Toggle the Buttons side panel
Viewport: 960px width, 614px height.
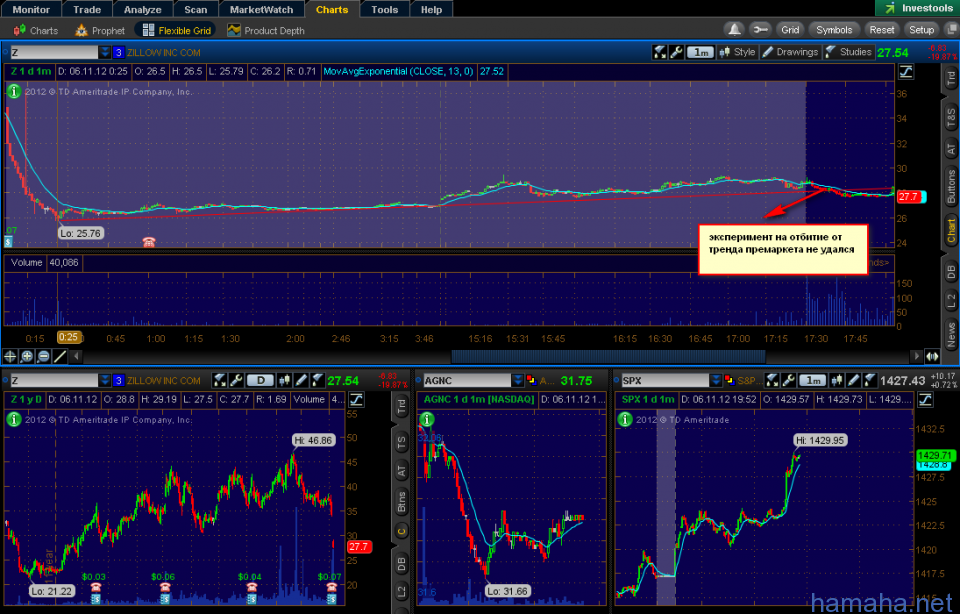pyautogui.click(x=950, y=187)
